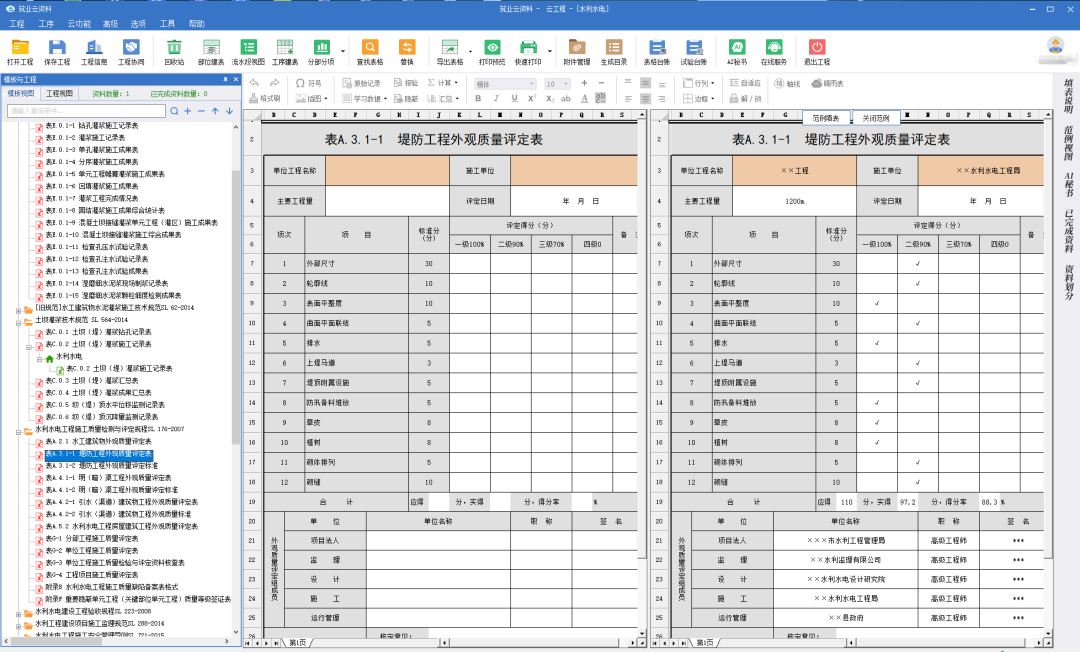Click the 关闭范例 button

876,118
